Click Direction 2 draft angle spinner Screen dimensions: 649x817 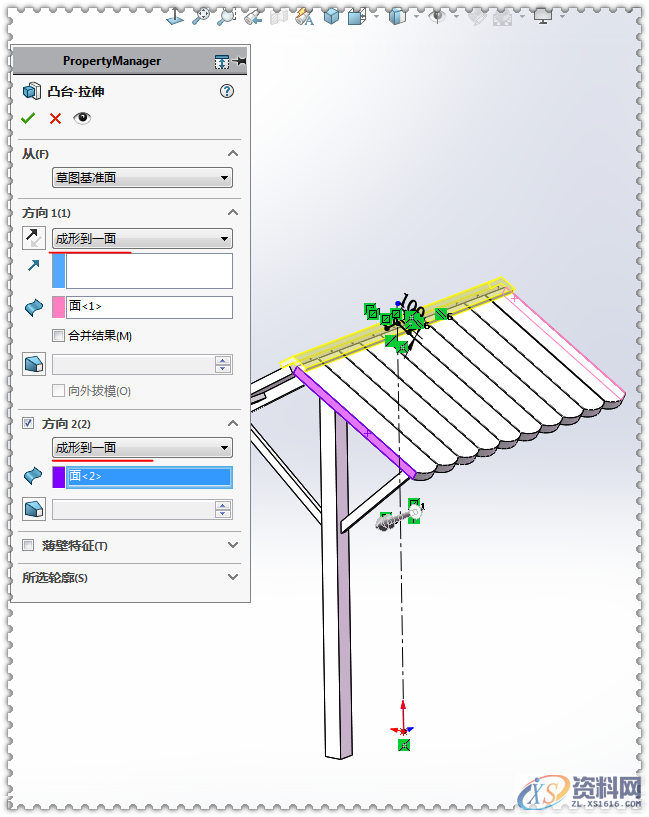223,510
